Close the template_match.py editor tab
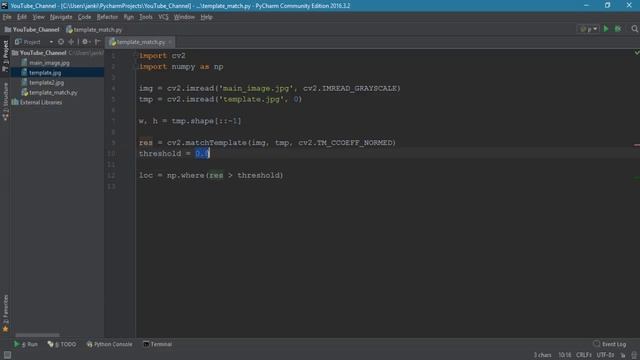 click(x=170, y=42)
